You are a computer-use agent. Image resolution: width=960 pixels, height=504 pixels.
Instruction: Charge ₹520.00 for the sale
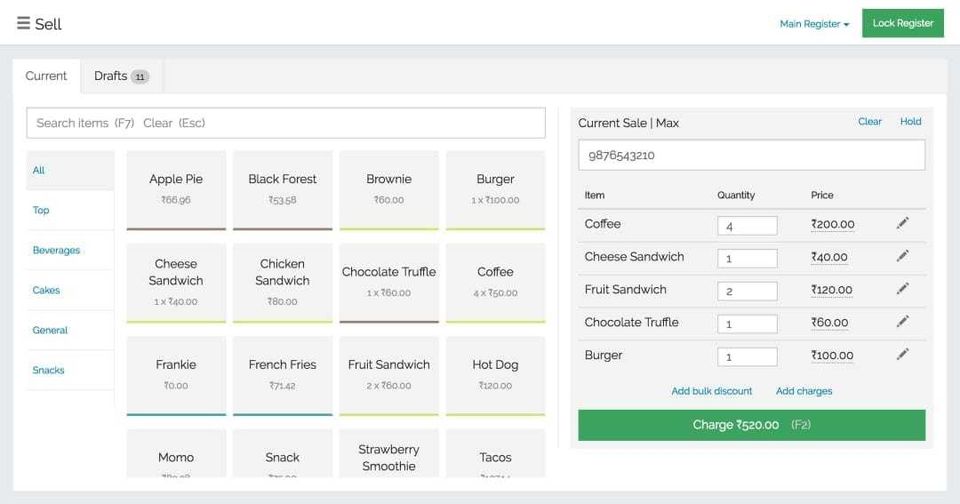coord(751,425)
